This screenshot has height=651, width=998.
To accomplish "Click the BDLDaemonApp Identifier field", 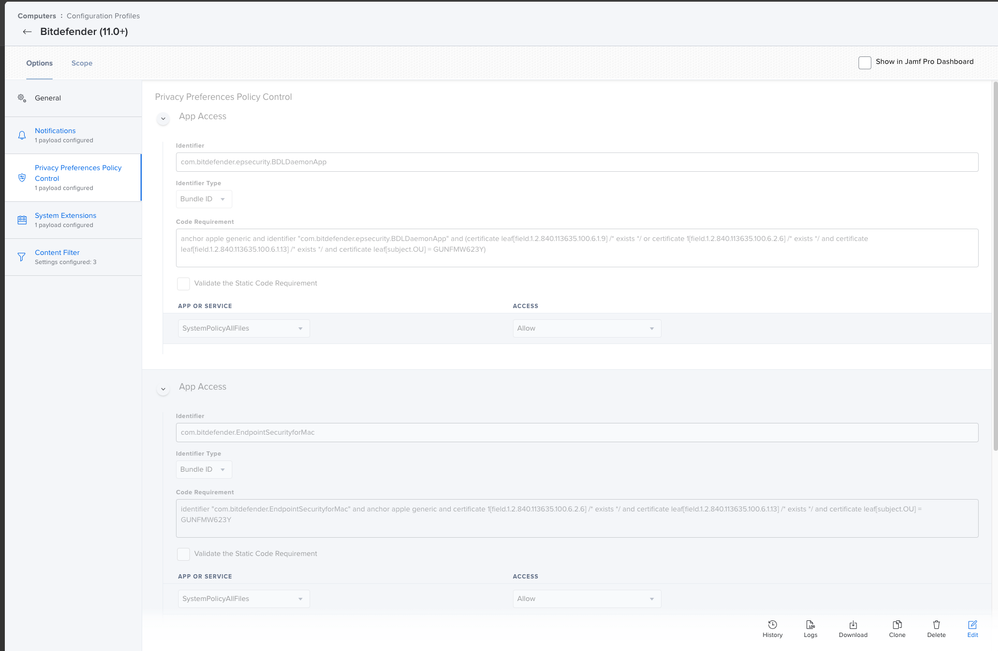I will pyautogui.click(x=577, y=162).
